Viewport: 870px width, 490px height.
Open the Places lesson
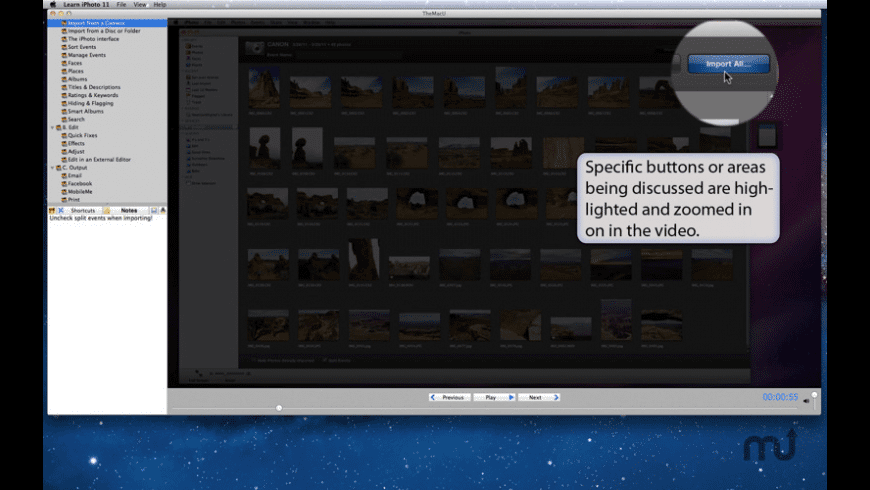click(75, 71)
